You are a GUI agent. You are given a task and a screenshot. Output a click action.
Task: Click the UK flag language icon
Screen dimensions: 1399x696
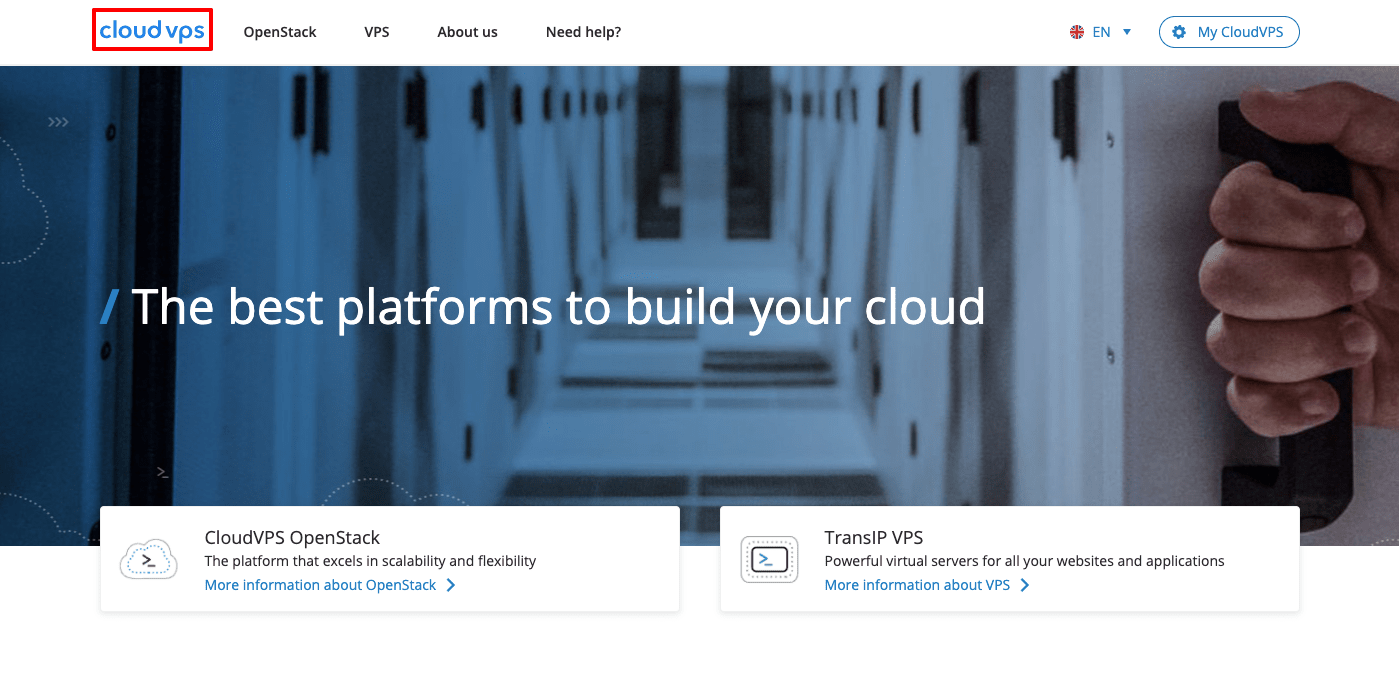point(1077,32)
